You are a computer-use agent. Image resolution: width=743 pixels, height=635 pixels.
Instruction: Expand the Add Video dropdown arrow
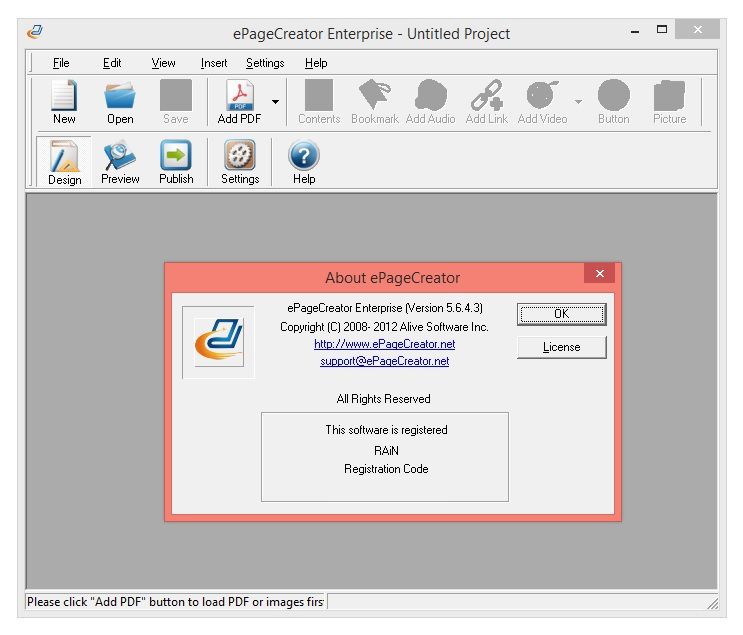pos(578,102)
